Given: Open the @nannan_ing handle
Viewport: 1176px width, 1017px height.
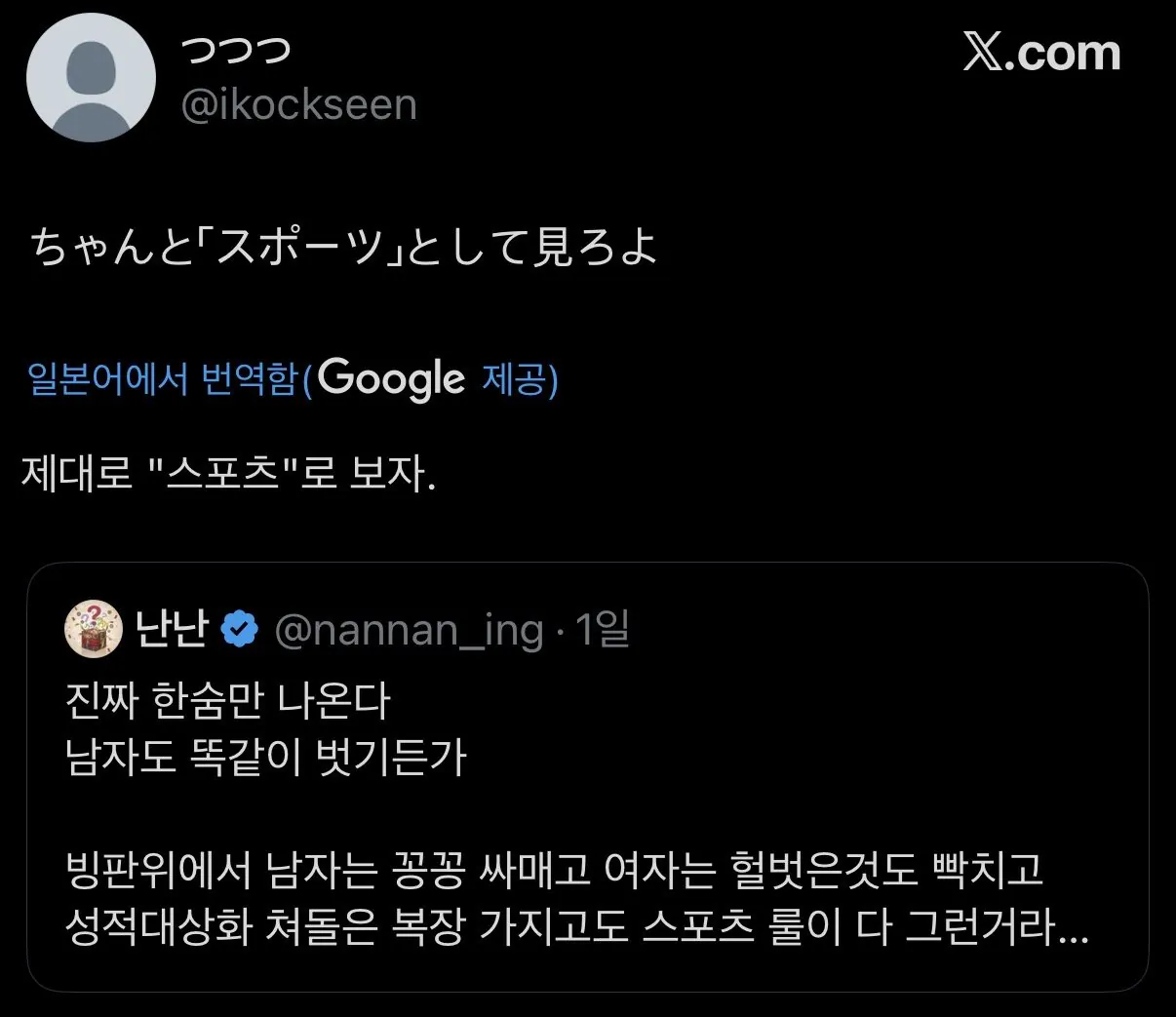Looking at the screenshot, I should 409,630.
